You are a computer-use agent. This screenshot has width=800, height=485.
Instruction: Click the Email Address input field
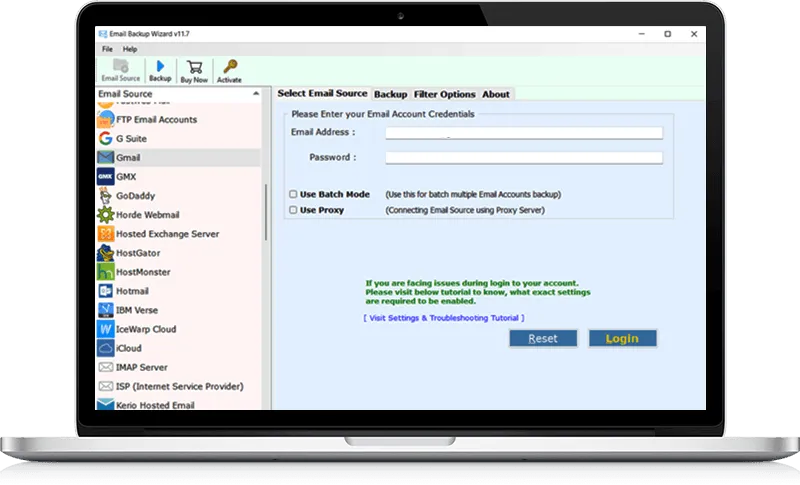524,133
